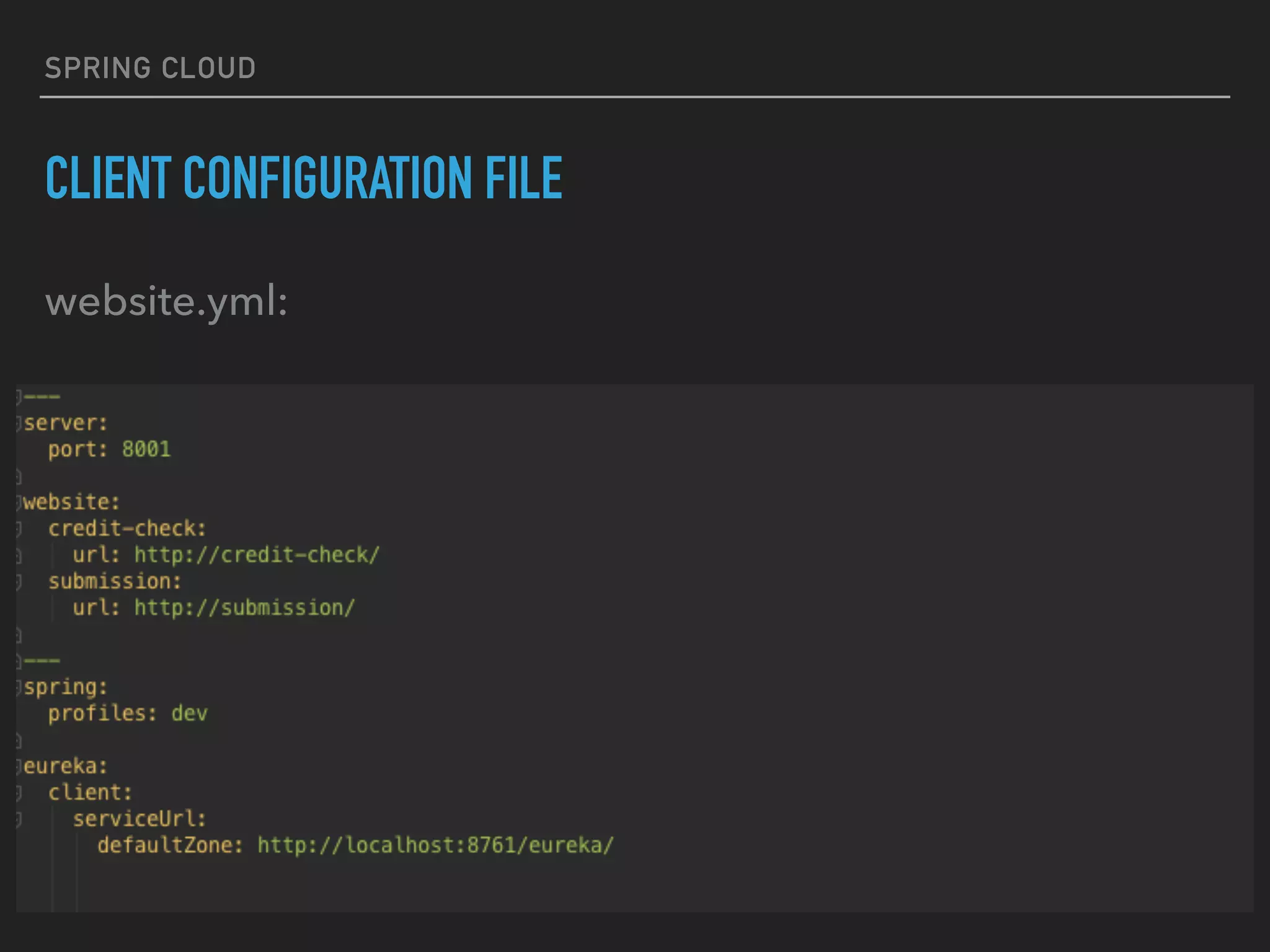This screenshot has width=1270, height=952.
Task: Click the 'SPRING CLOUD' header text
Action: click(x=150, y=68)
